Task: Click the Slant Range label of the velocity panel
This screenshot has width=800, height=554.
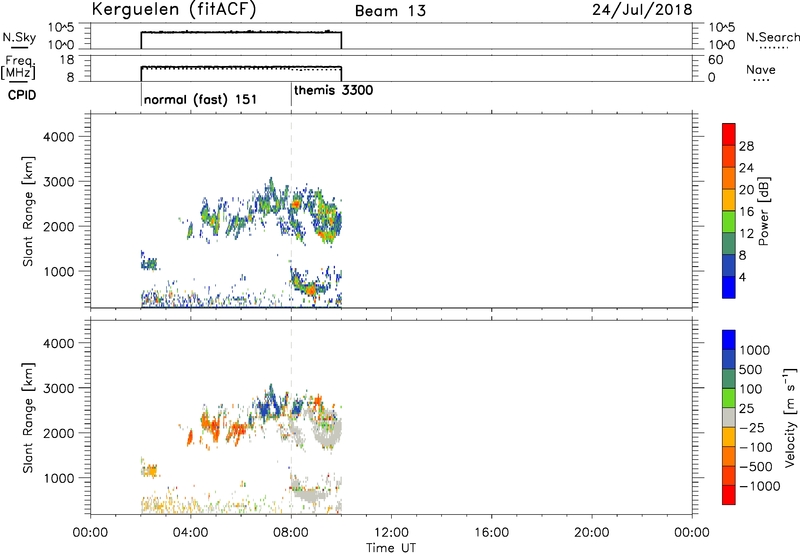Action: [x=28, y=418]
